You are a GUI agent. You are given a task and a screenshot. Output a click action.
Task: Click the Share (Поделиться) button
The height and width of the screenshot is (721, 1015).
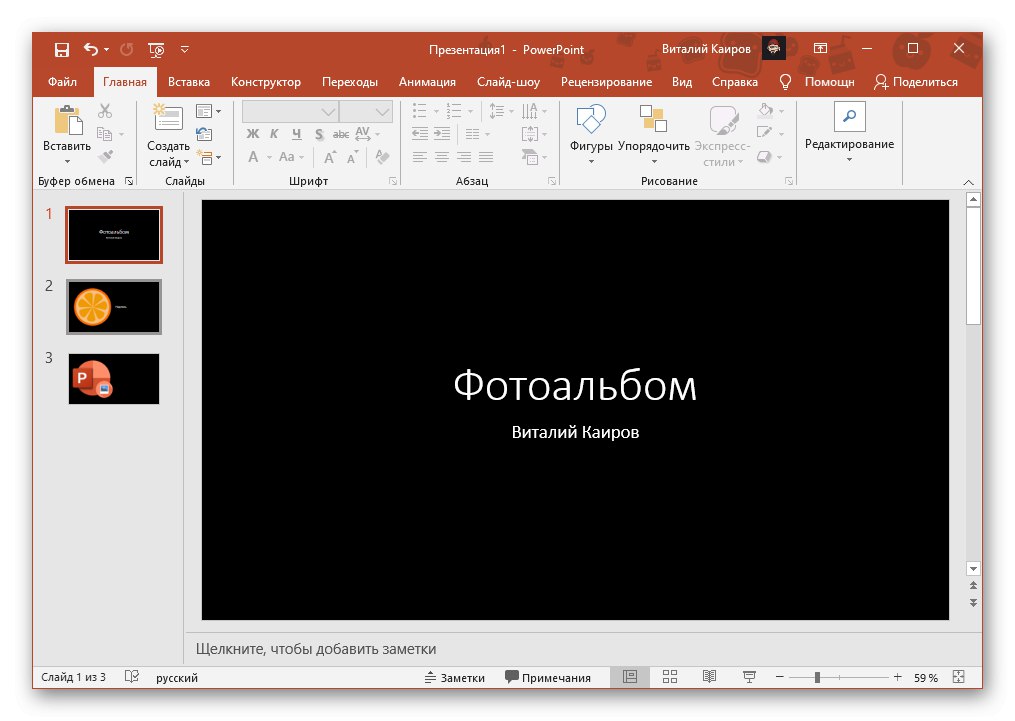pos(915,82)
